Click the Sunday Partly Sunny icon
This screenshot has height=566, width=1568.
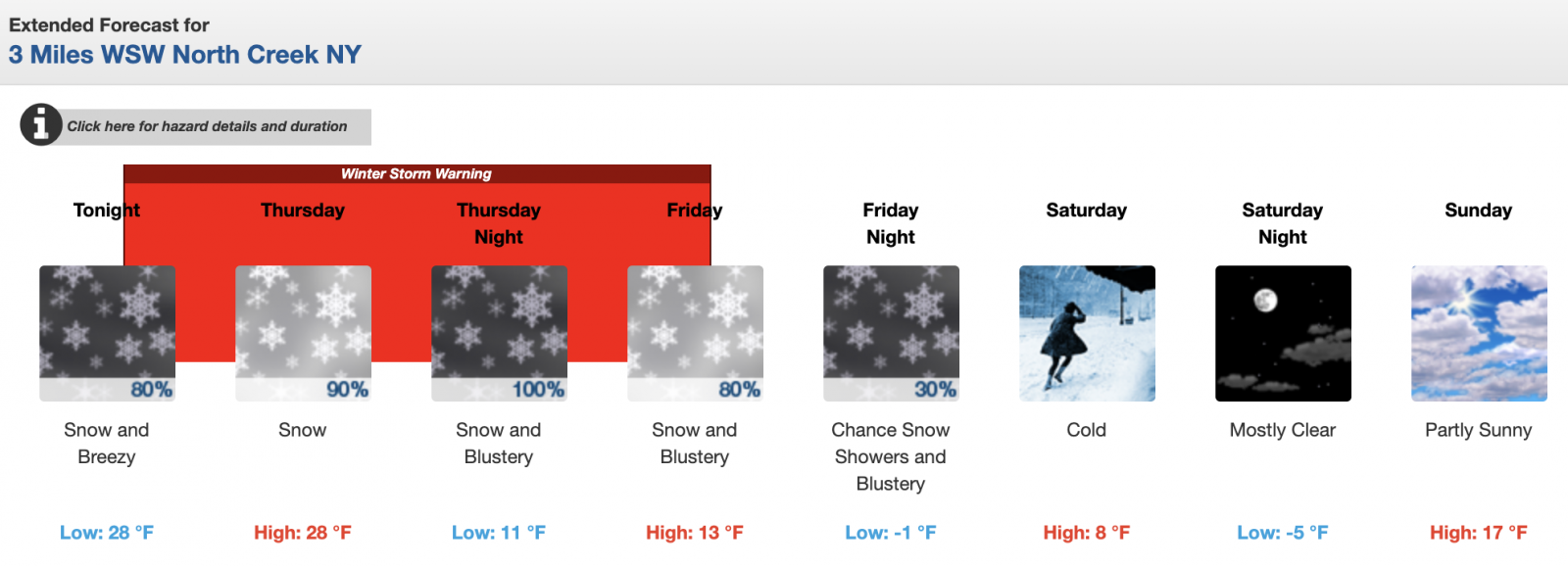coord(1479,333)
